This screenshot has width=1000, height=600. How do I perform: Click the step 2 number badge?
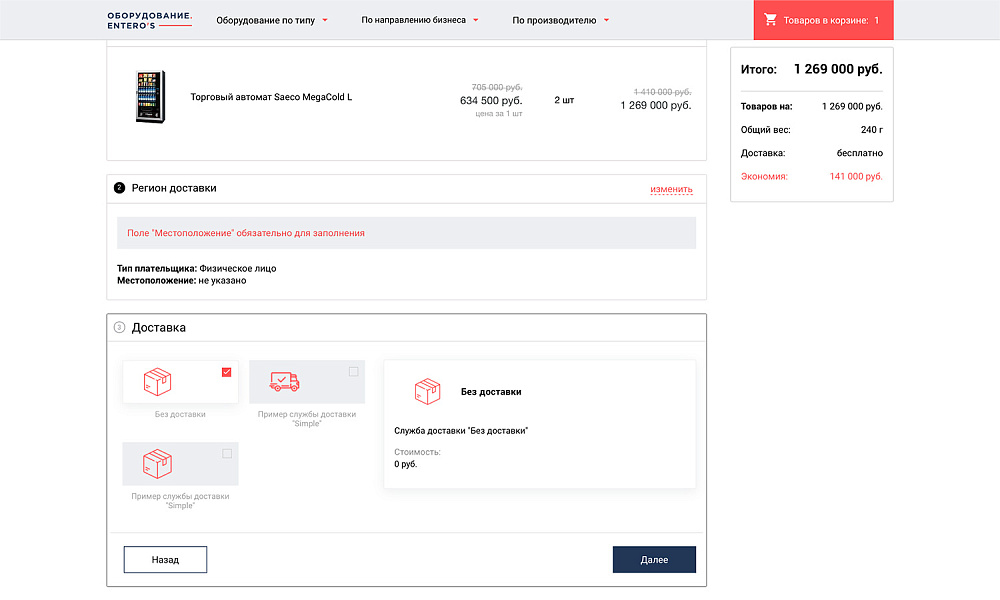click(120, 188)
